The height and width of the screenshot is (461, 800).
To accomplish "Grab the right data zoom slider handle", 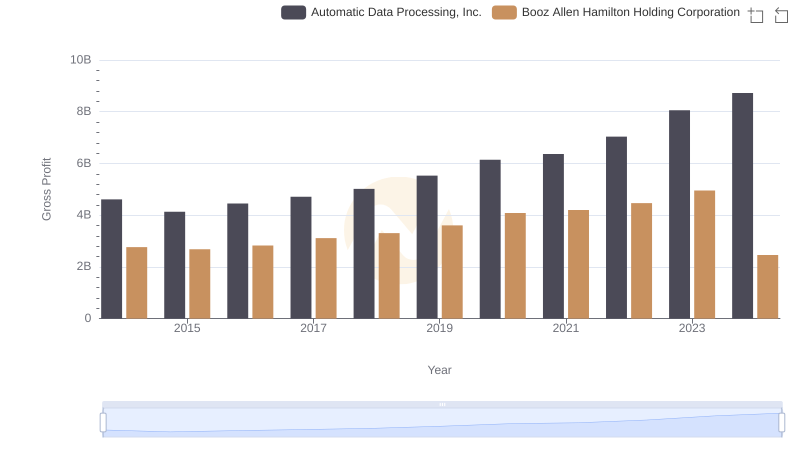I will tap(782, 423).
